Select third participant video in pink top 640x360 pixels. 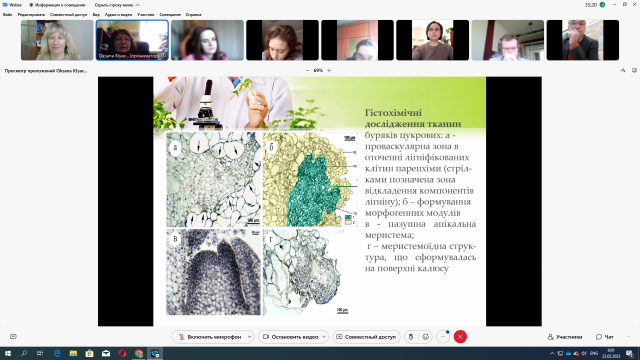[207, 40]
